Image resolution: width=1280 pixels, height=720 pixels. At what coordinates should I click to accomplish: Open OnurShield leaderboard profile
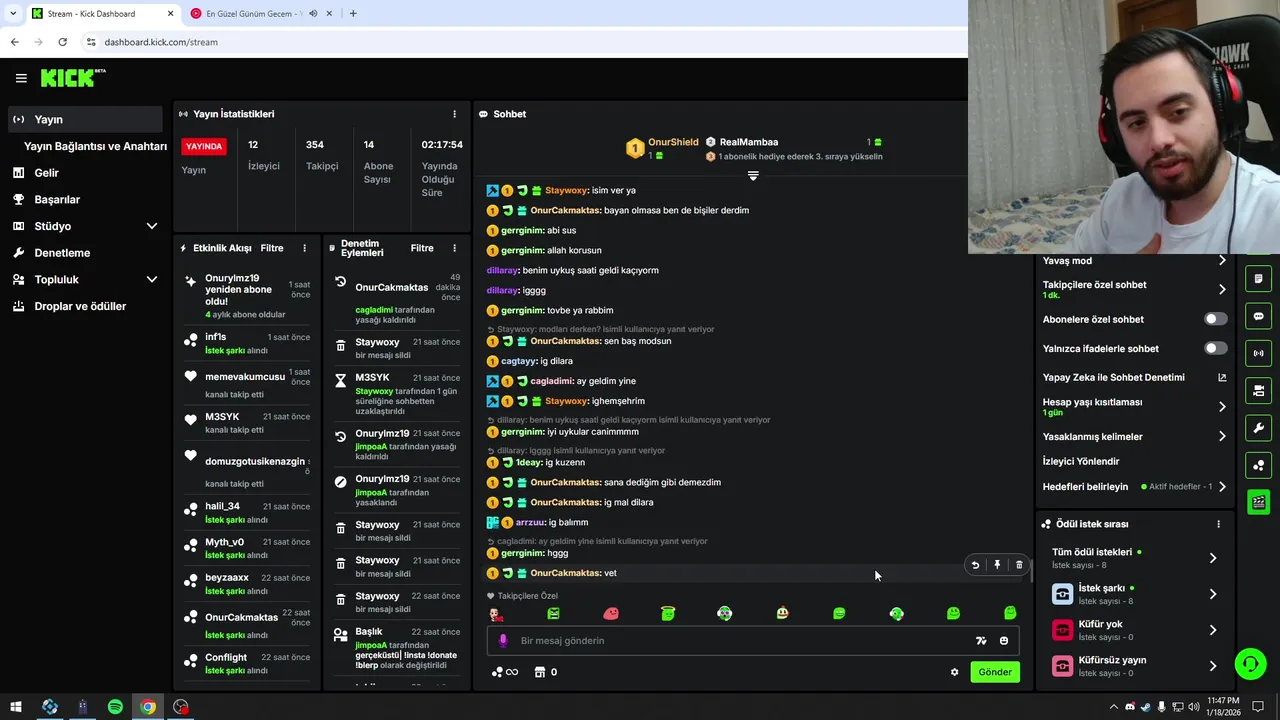point(673,142)
